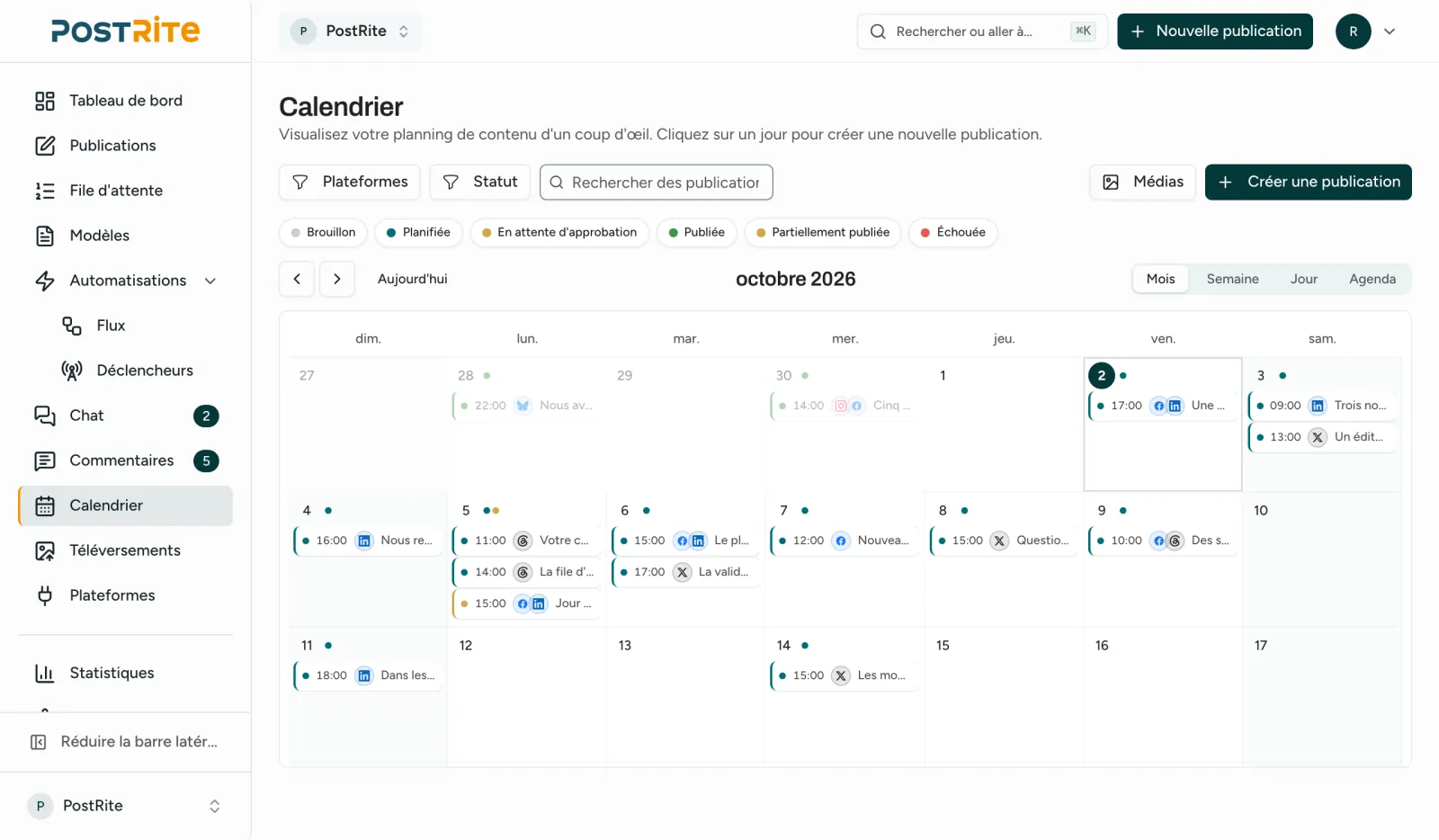
Task: Switch to the Jour view
Action: coord(1304,279)
